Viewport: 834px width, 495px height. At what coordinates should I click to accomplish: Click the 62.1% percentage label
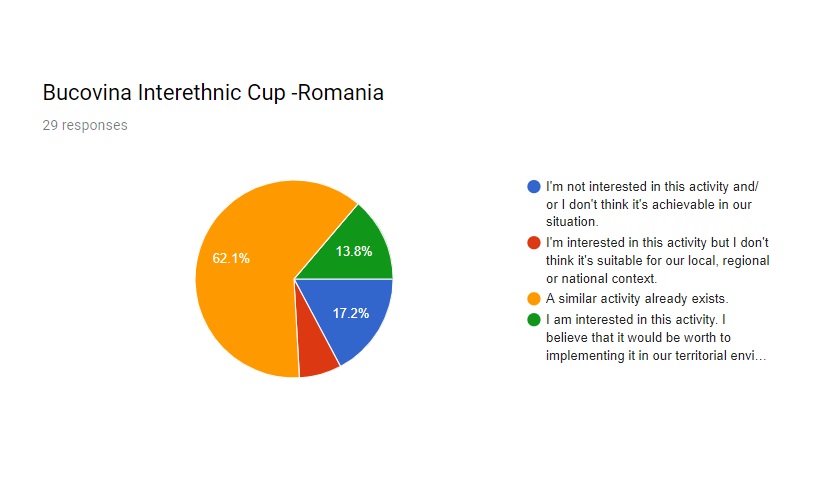231,258
